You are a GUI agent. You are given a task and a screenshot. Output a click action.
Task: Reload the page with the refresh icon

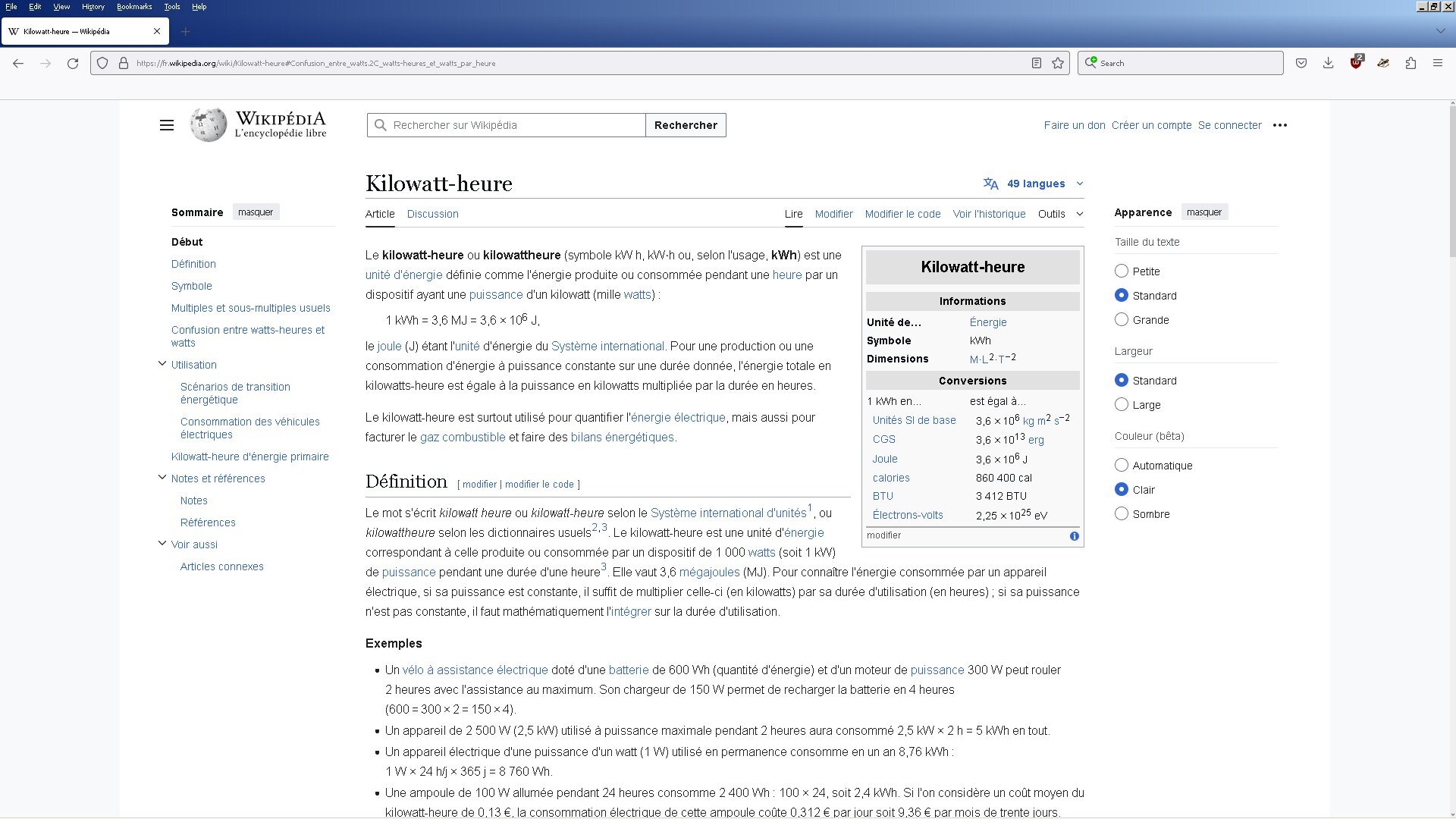pos(73,63)
